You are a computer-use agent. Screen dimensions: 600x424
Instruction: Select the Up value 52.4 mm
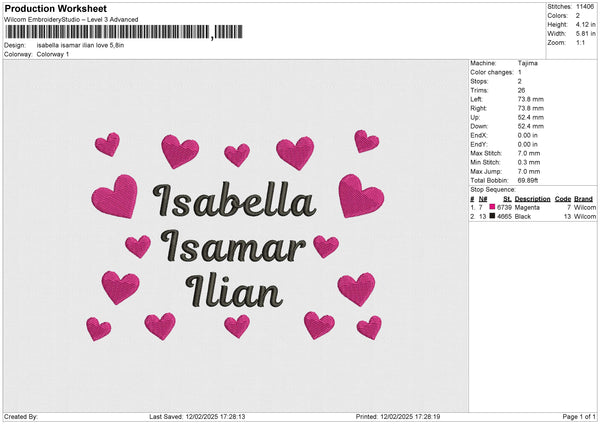coord(531,117)
